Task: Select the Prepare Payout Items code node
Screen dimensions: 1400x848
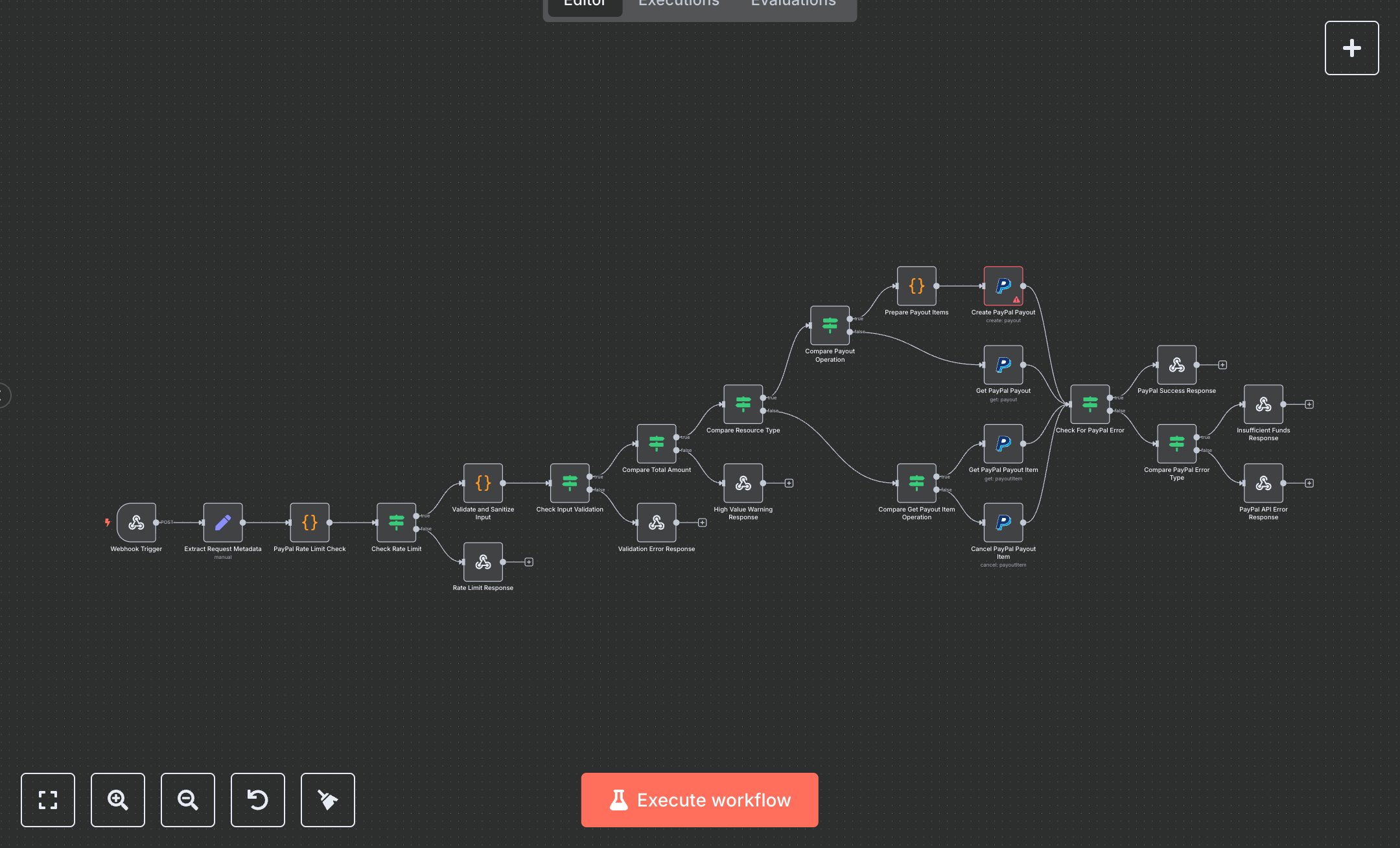Action: pos(916,286)
